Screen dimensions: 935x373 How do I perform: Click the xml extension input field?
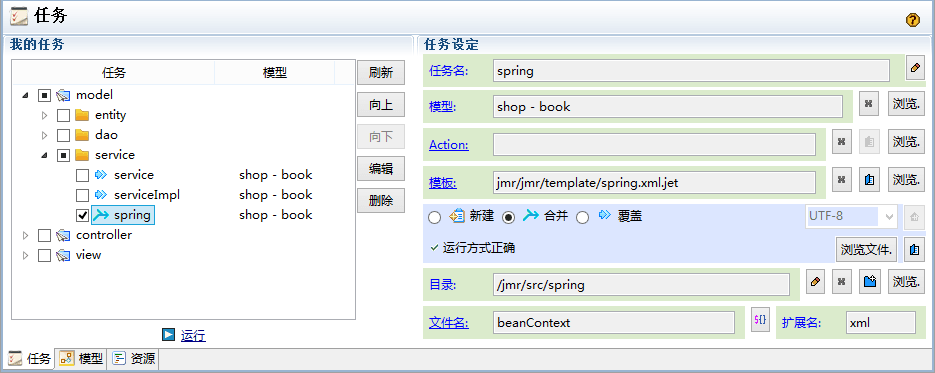pyautogui.click(x=880, y=322)
